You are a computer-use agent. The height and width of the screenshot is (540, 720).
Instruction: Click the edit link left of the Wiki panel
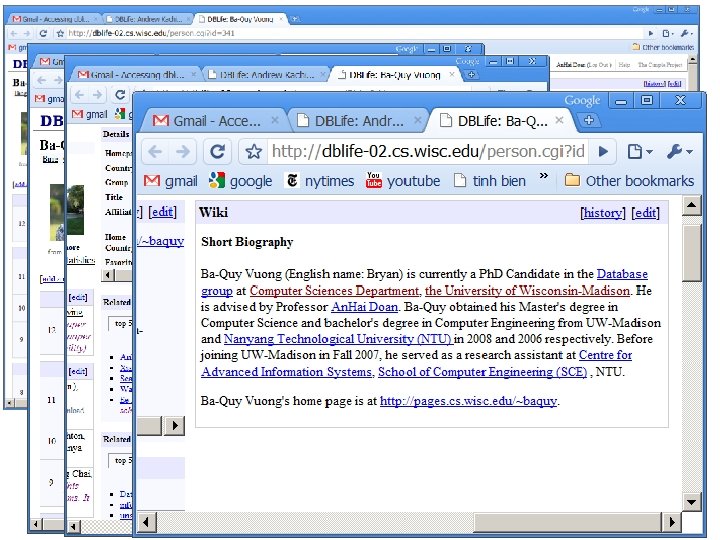pos(163,212)
